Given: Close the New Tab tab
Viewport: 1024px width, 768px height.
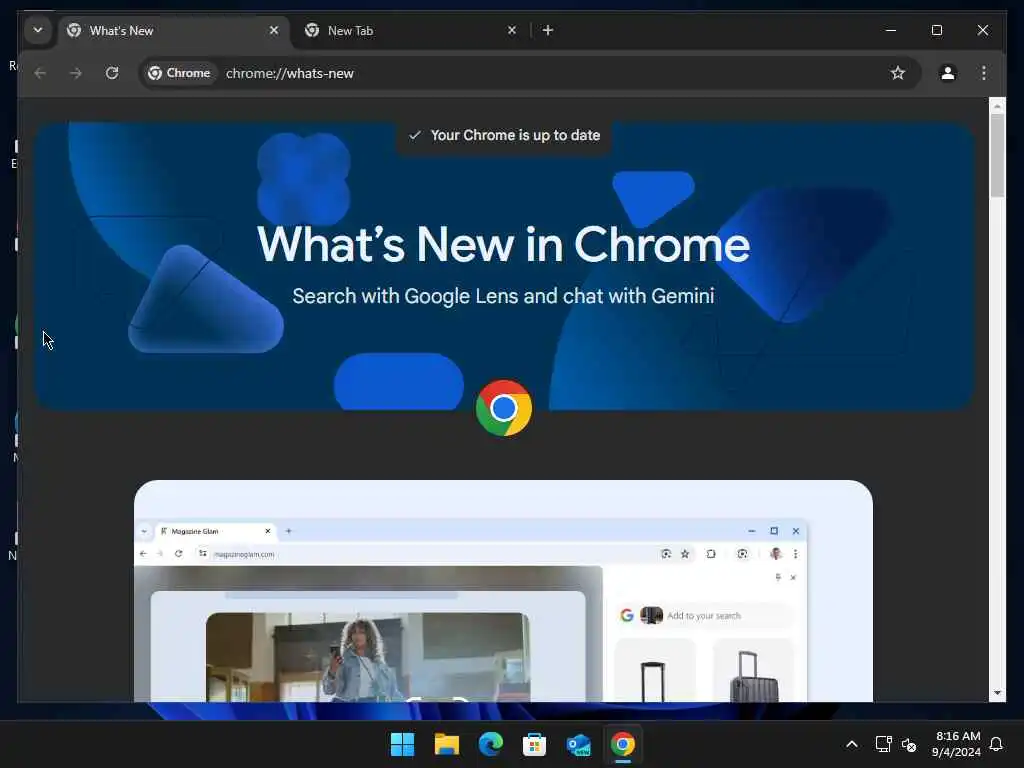Looking at the screenshot, I should pos(512,30).
